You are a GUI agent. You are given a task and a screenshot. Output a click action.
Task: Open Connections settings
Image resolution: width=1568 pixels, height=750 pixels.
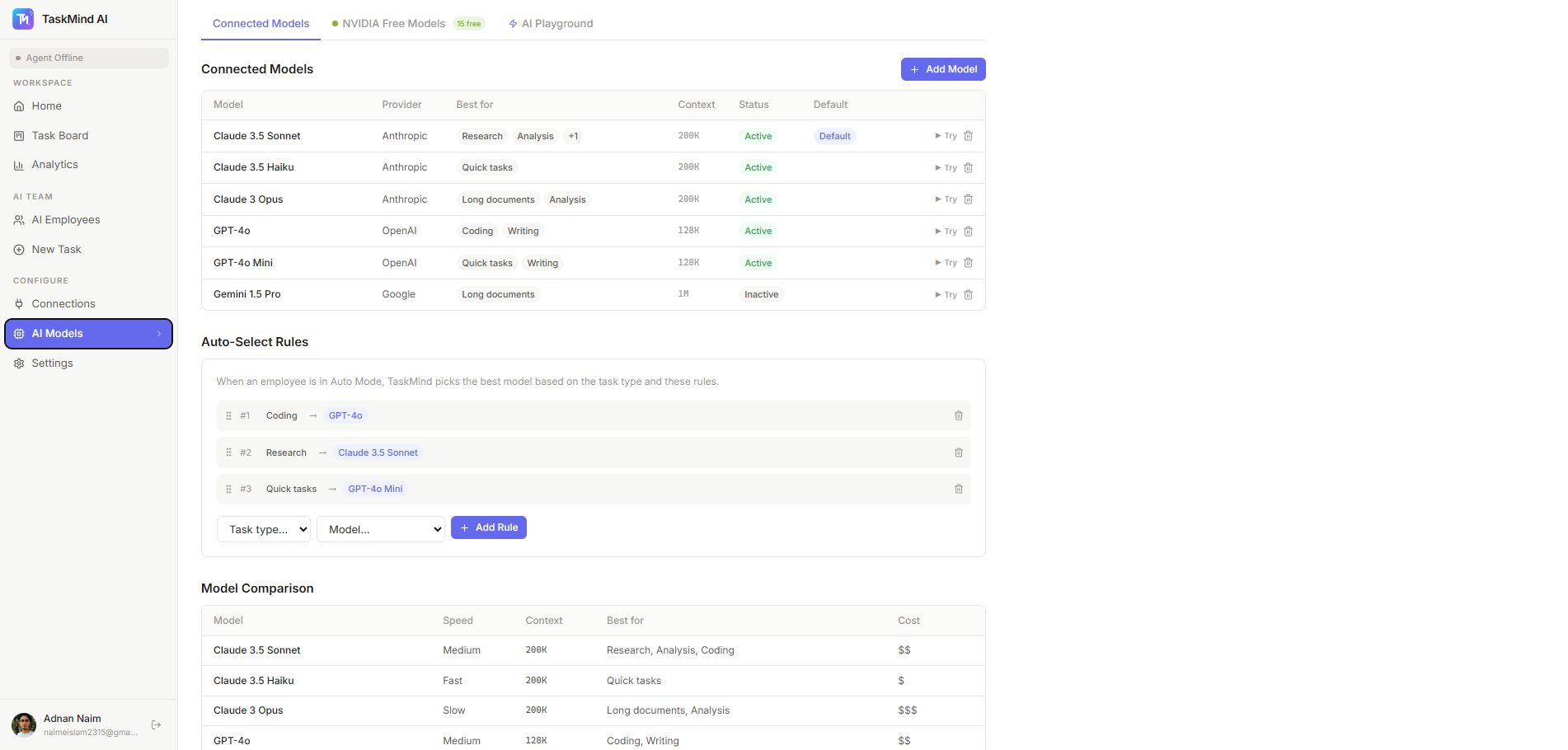click(88, 304)
